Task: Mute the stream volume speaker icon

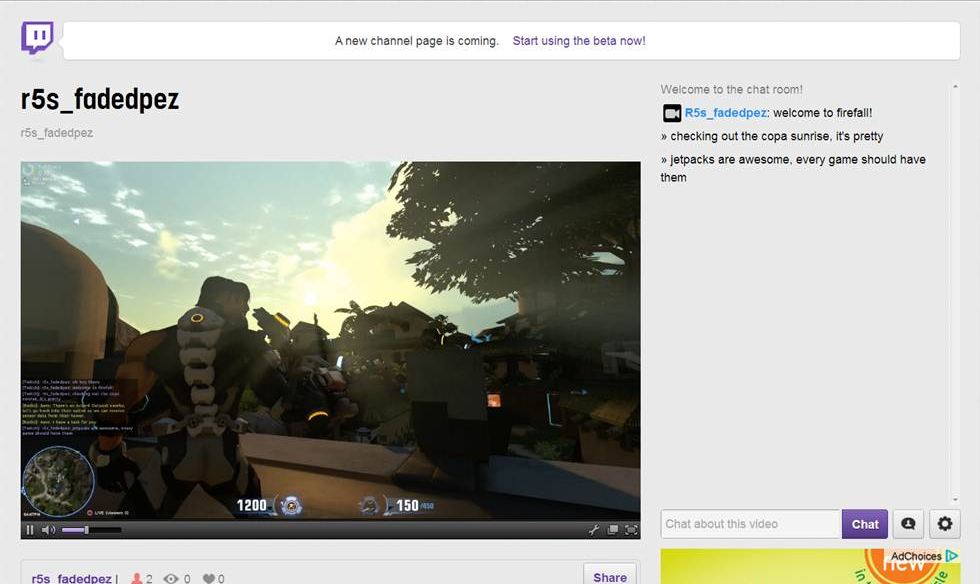Action: (48, 530)
